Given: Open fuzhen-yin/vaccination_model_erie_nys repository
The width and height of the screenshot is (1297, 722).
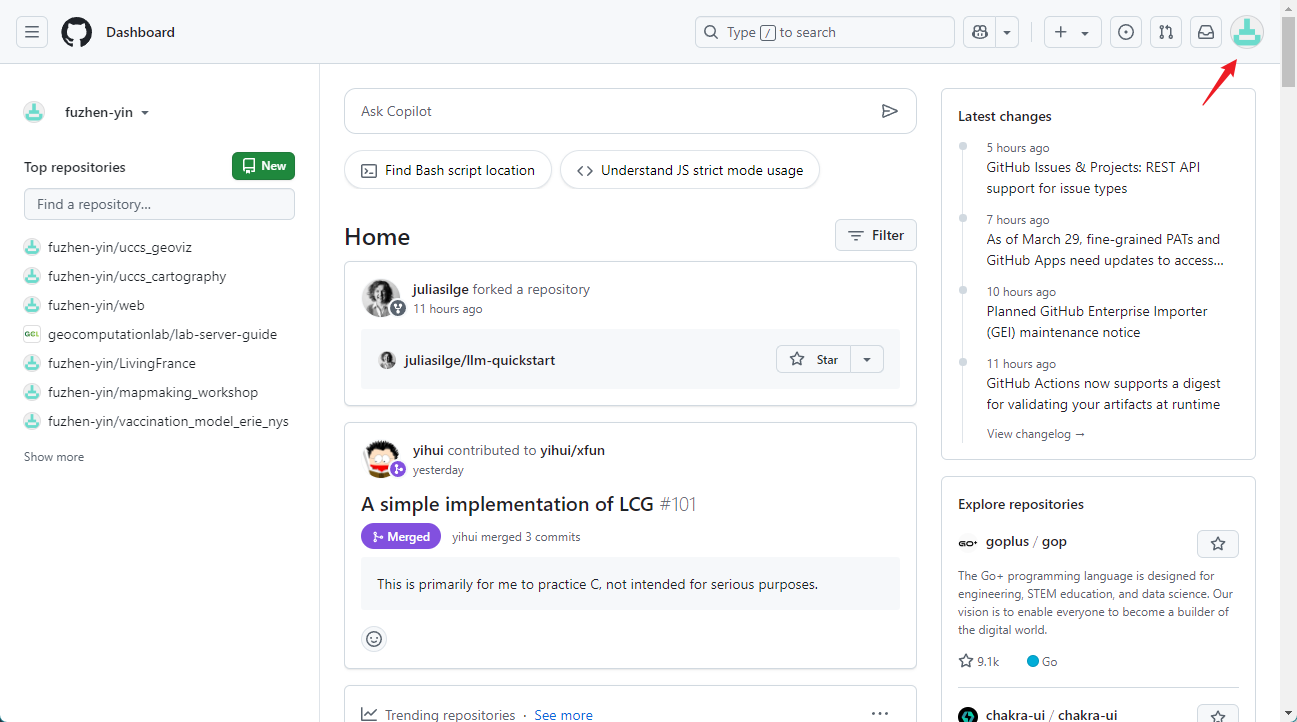Looking at the screenshot, I should 168,421.
